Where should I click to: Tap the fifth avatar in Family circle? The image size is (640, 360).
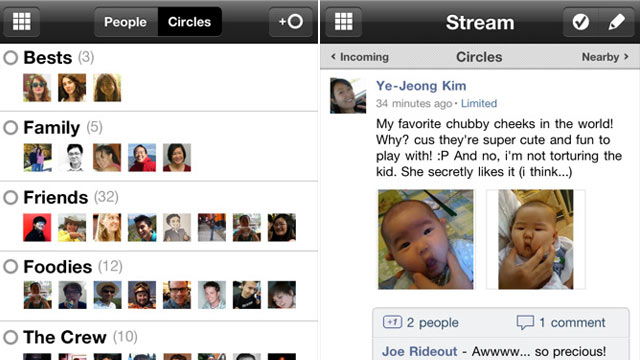point(177,158)
